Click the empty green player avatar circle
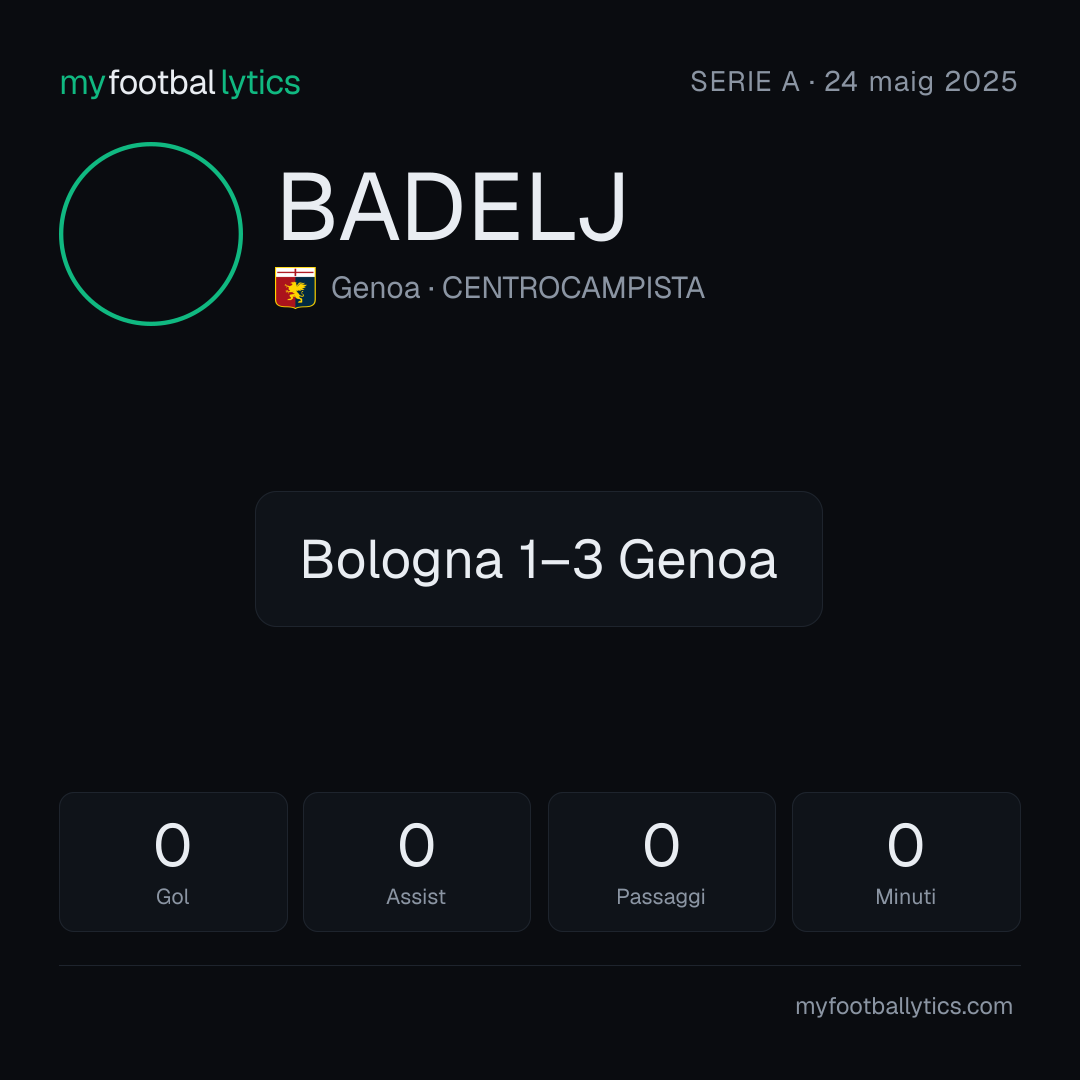Viewport: 1080px width, 1080px height. (x=151, y=233)
